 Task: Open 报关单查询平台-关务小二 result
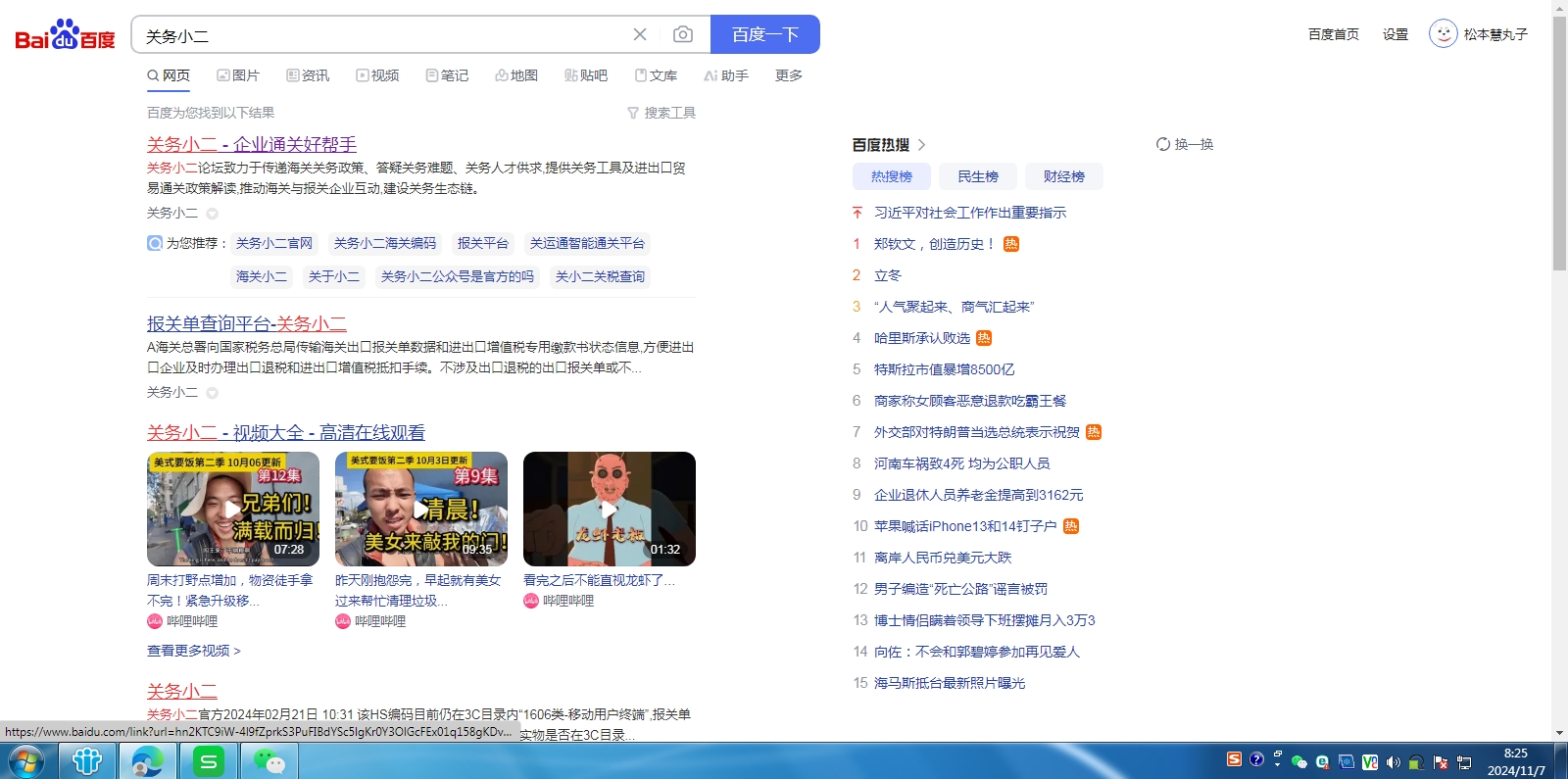pos(247,323)
